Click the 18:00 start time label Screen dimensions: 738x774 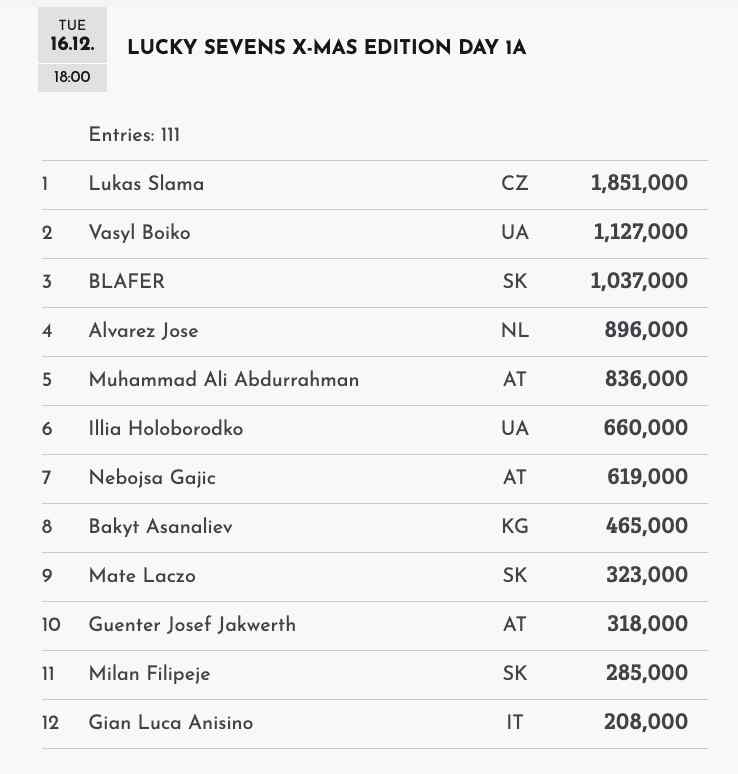pyautogui.click(x=72, y=77)
